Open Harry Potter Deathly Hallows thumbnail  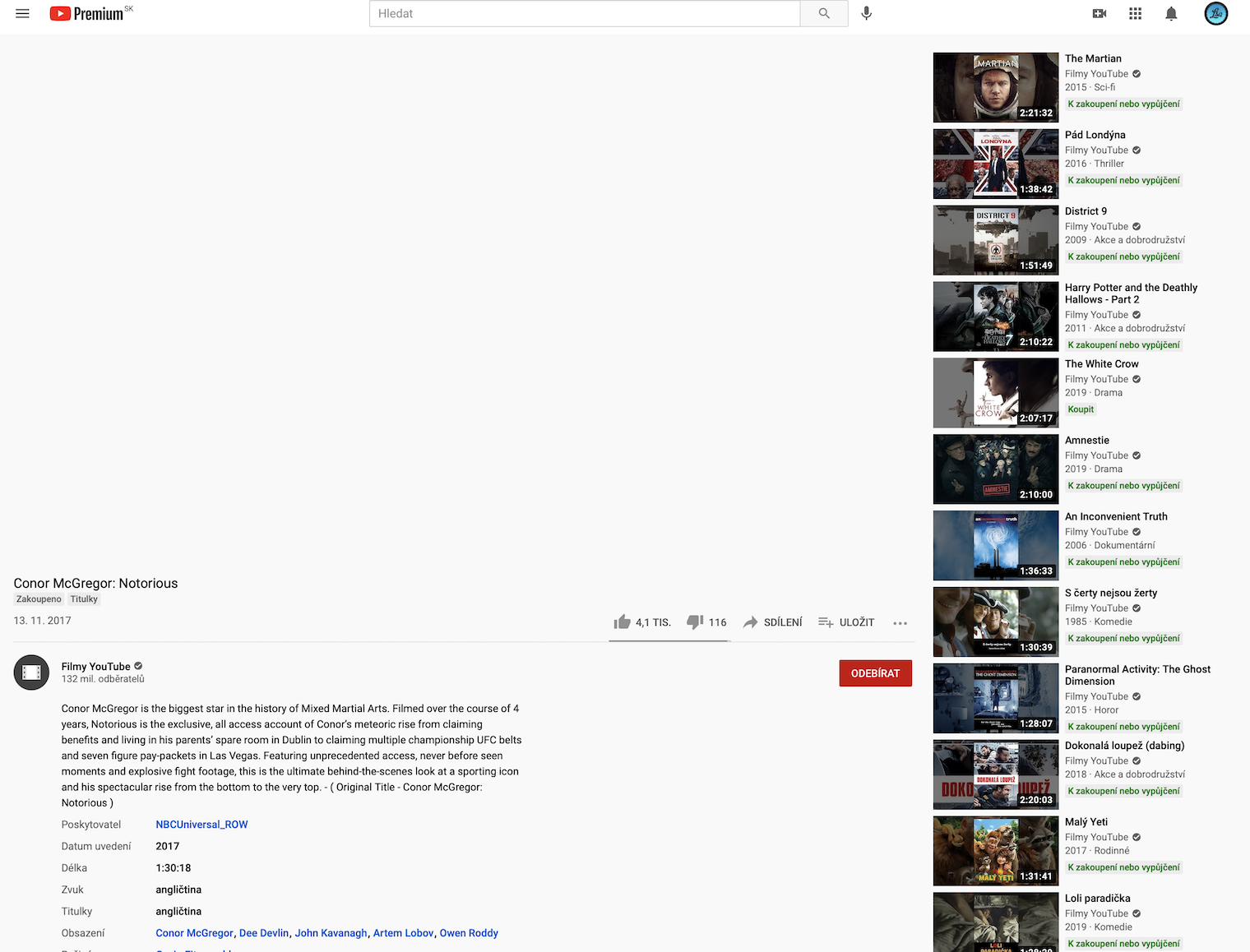(996, 317)
